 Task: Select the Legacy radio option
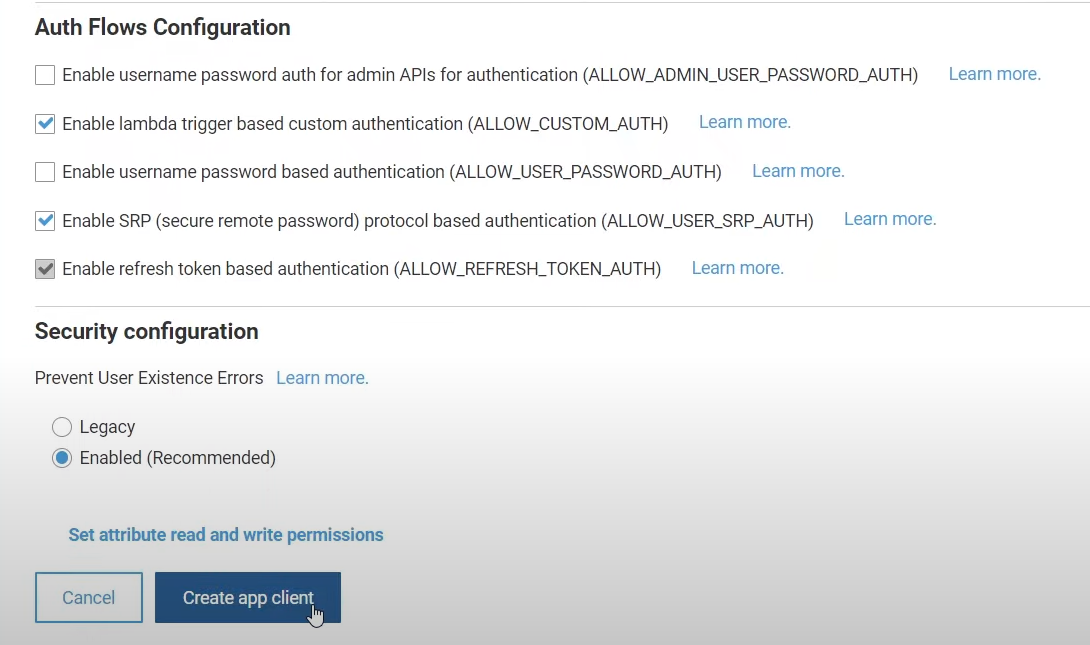62,427
